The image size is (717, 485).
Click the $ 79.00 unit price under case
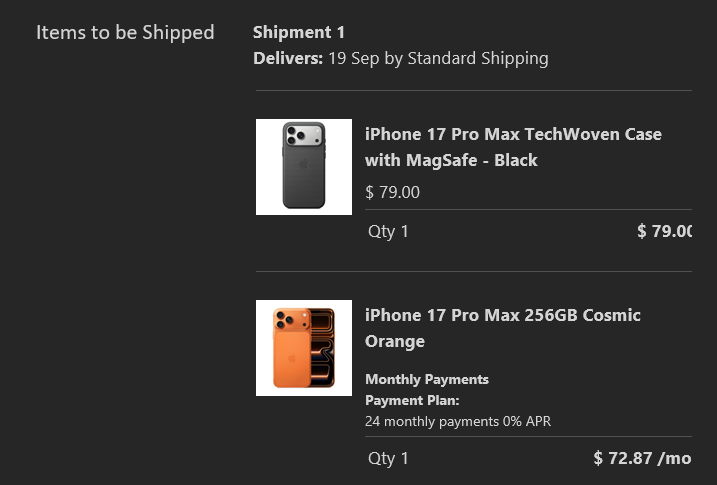tap(392, 192)
